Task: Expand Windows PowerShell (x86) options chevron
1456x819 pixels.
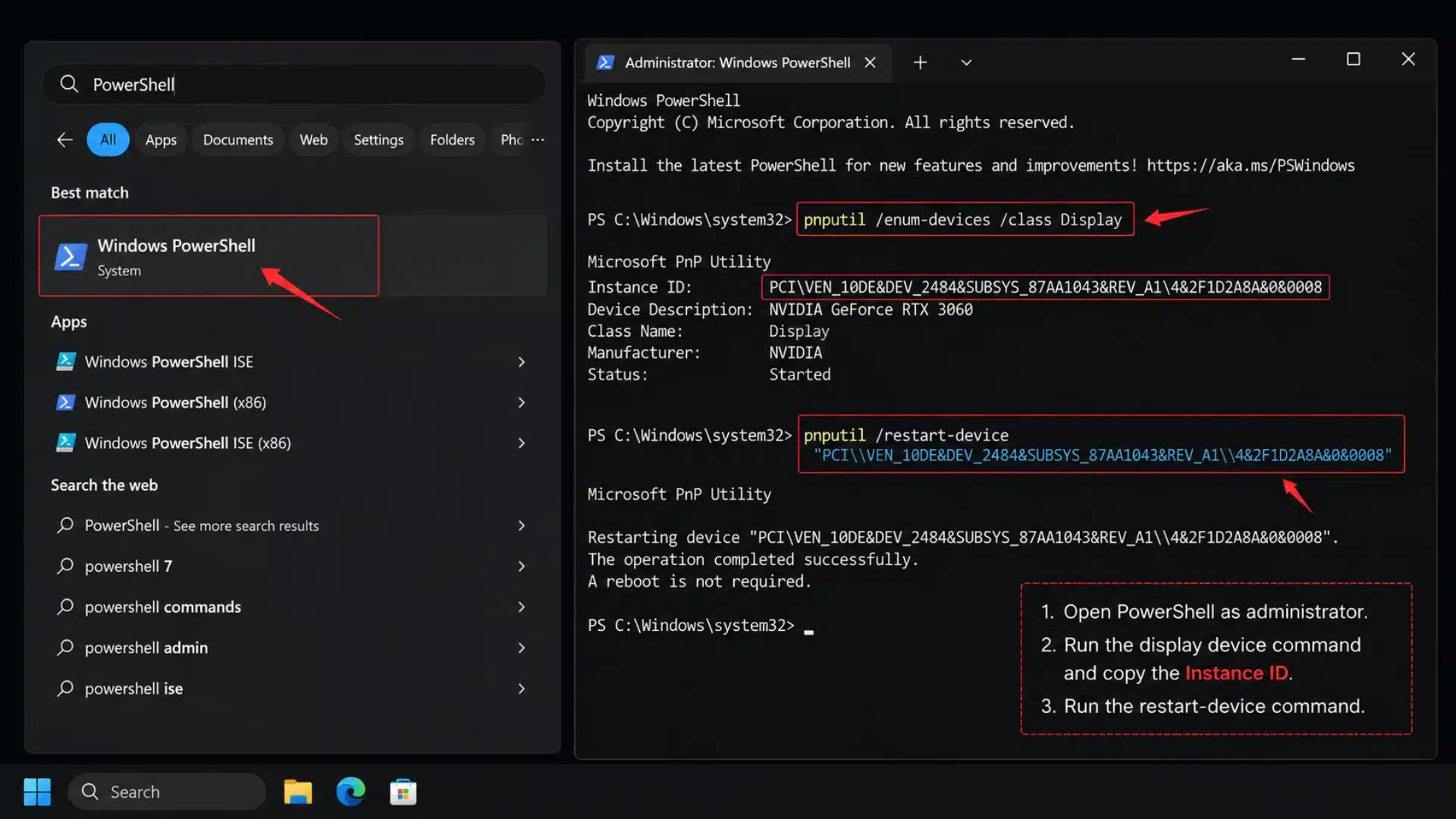Action: [522, 402]
